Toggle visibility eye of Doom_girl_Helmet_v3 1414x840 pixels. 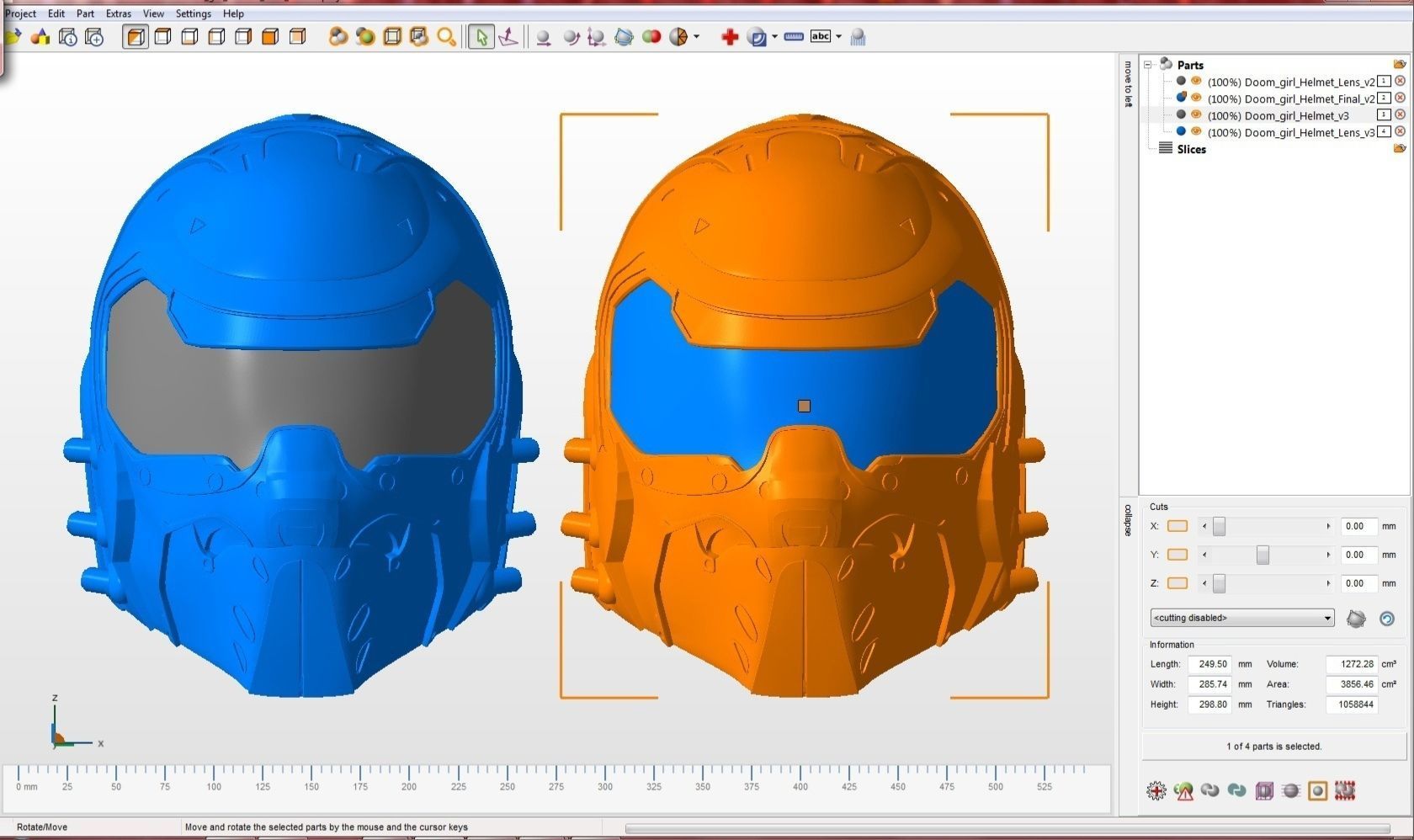point(1196,115)
